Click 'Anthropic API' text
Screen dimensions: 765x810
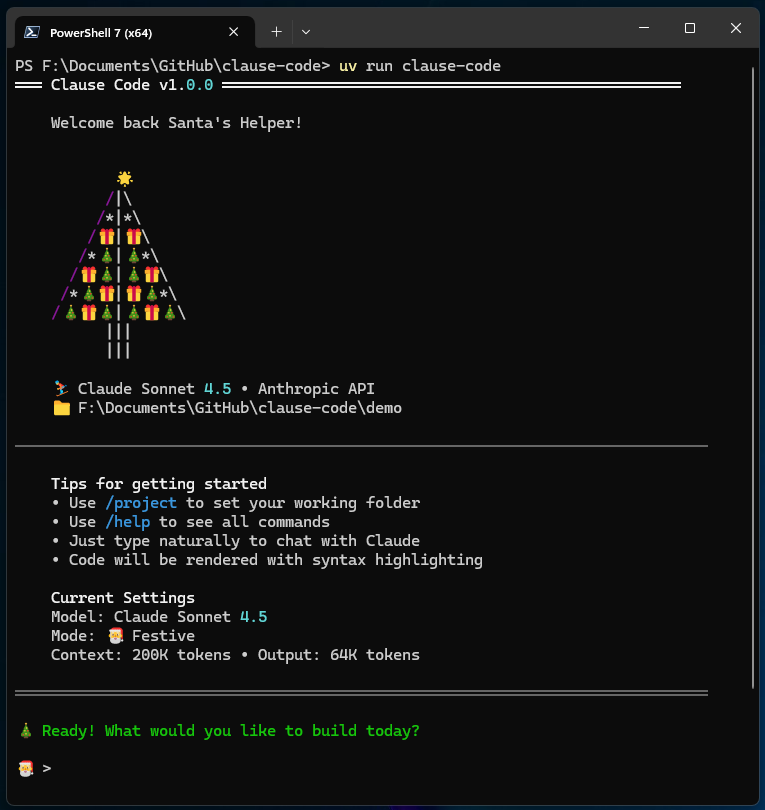pos(316,388)
